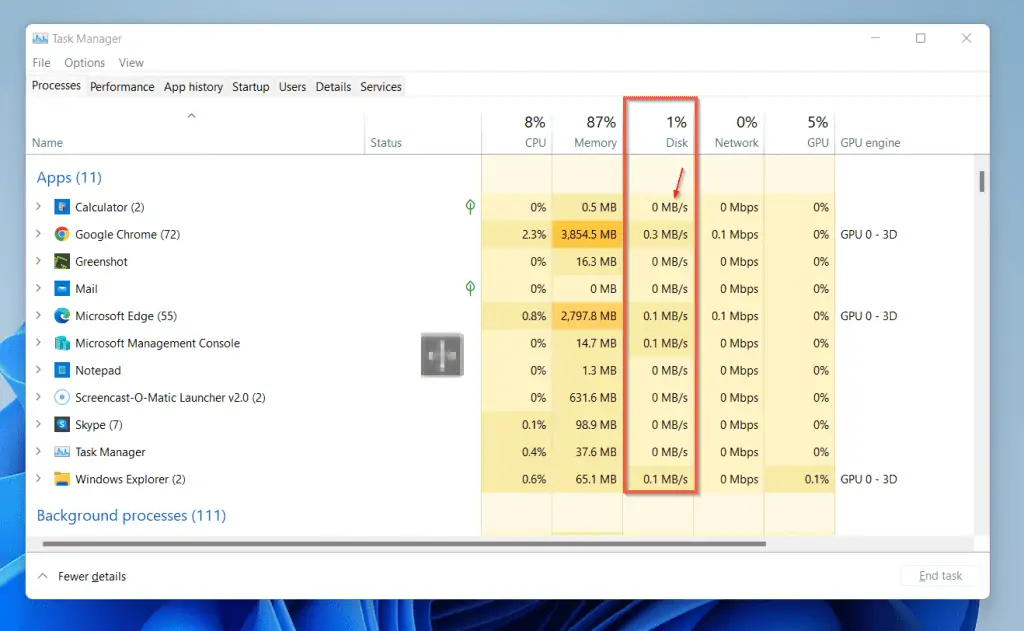
Task: Click the Microsoft Management Console icon
Action: pos(61,343)
